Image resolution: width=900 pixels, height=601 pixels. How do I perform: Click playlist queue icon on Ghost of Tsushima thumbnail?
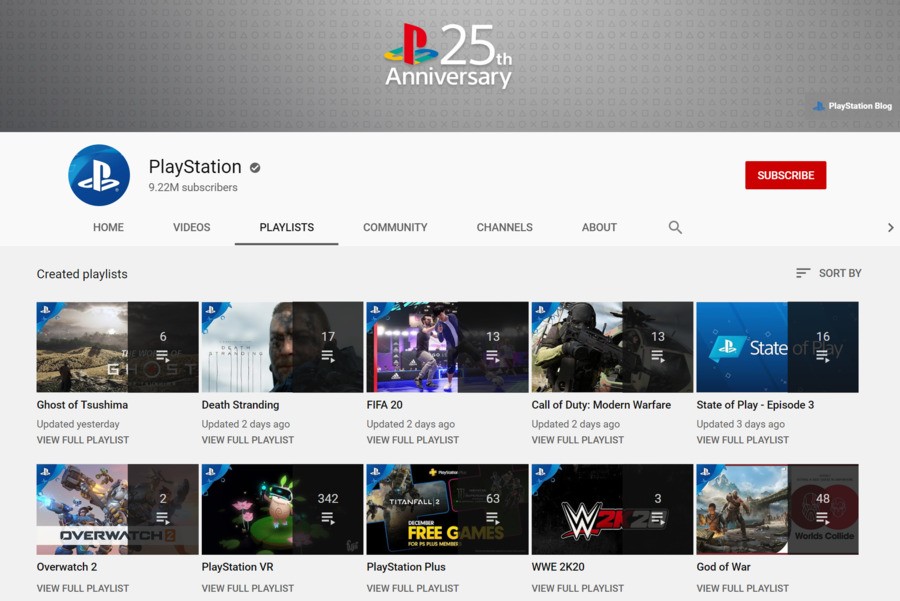tap(163, 356)
